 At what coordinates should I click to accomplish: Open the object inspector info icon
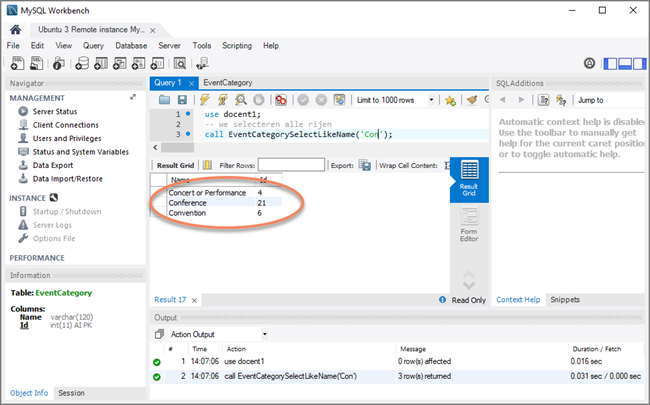(x=58, y=63)
